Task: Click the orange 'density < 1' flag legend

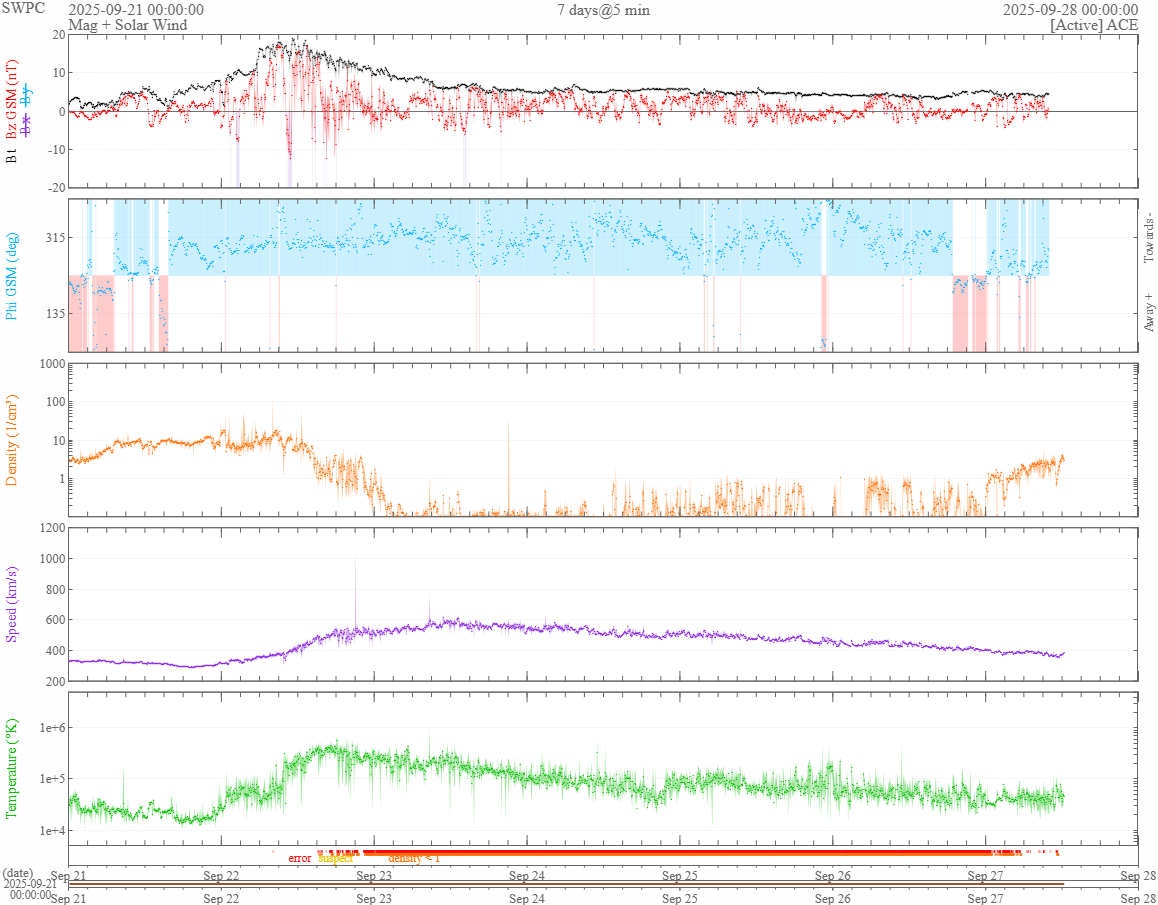Action: coord(414,858)
